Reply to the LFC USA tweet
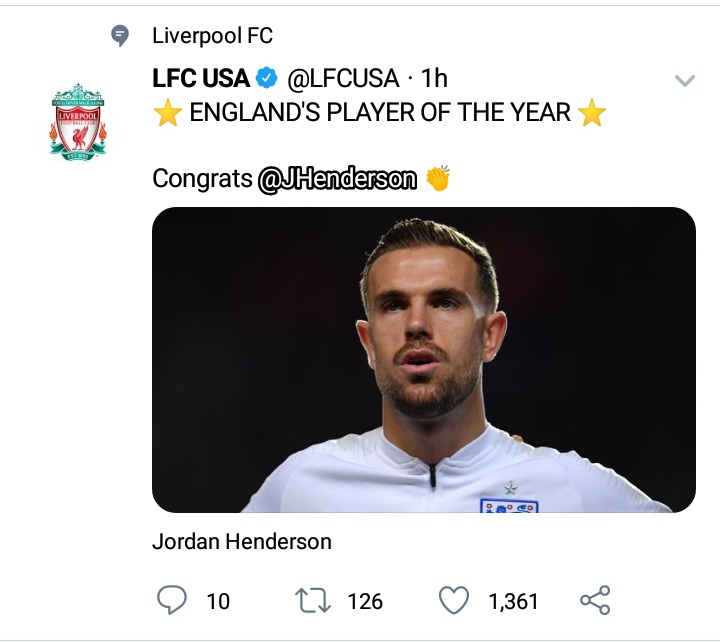The image size is (720, 642). [173, 600]
